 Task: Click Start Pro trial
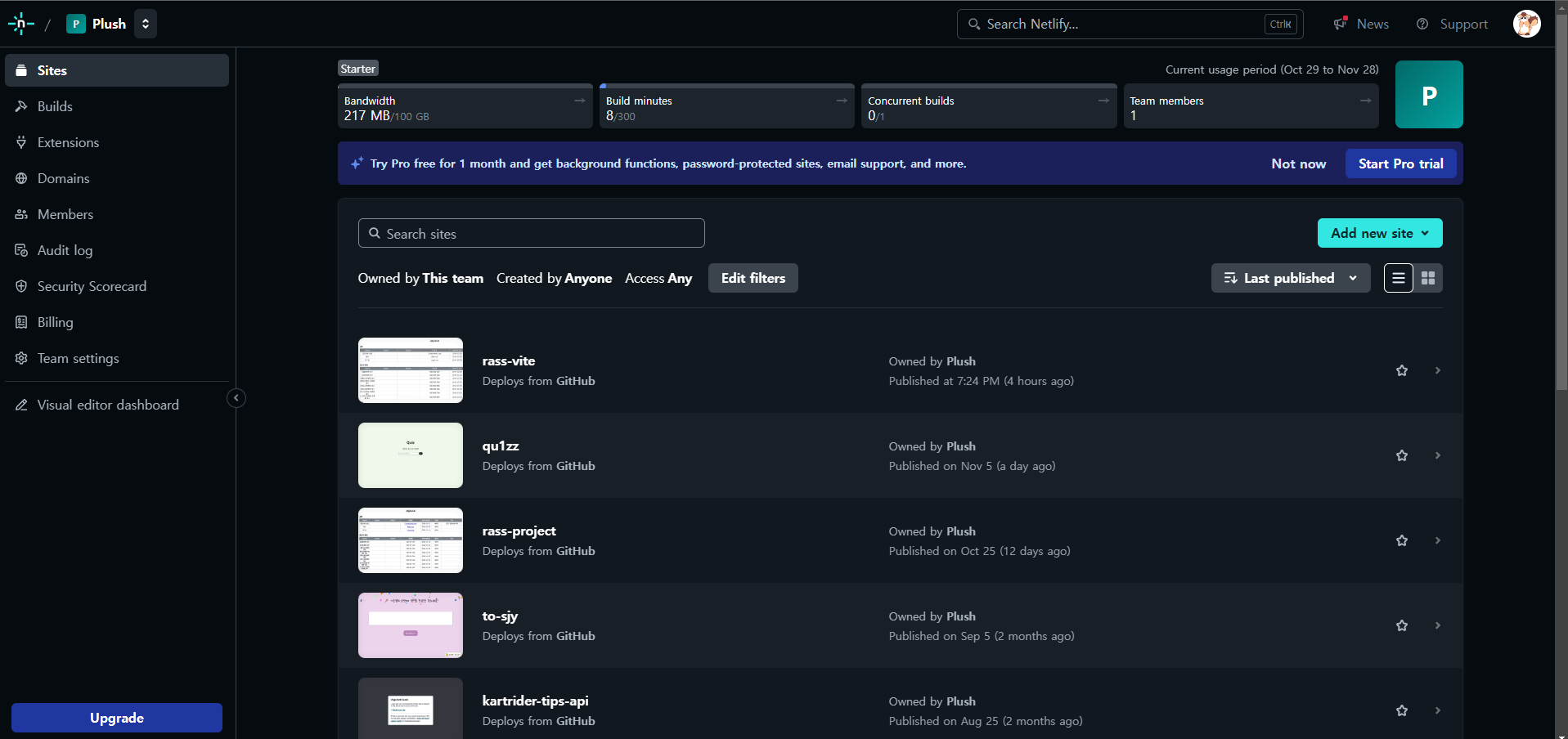click(x=1400, y=163)
